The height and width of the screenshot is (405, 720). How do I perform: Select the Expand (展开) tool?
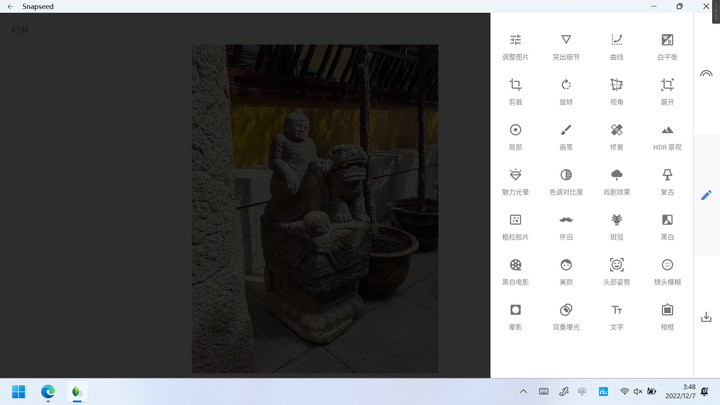click(x=667, y=91)
